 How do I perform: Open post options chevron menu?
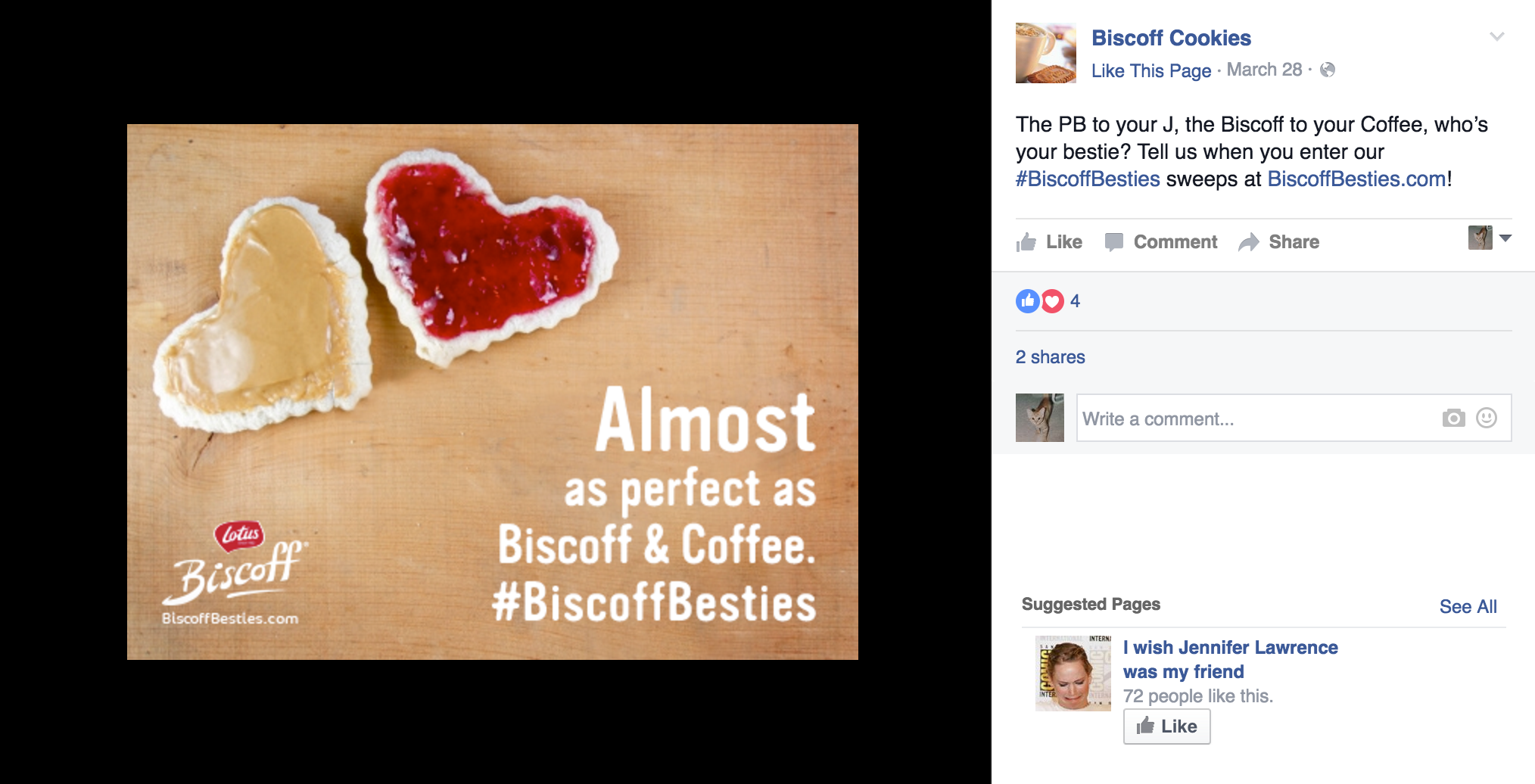pos(1496,36)
